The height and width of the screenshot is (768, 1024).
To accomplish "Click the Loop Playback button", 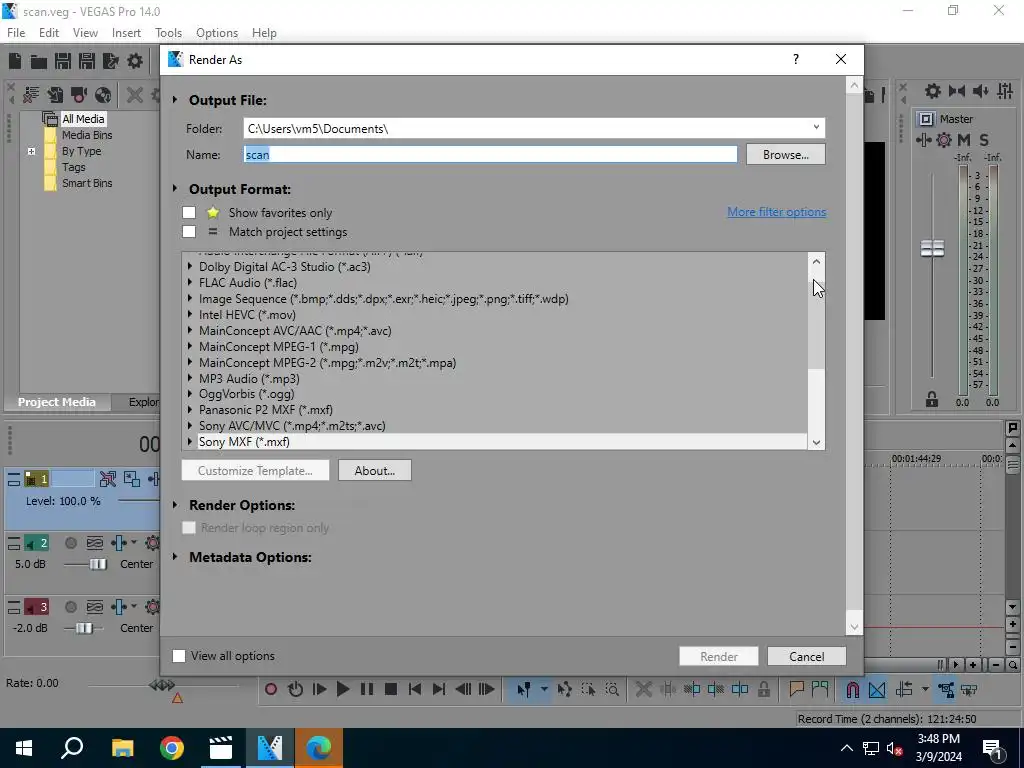I will pos(295,689).
